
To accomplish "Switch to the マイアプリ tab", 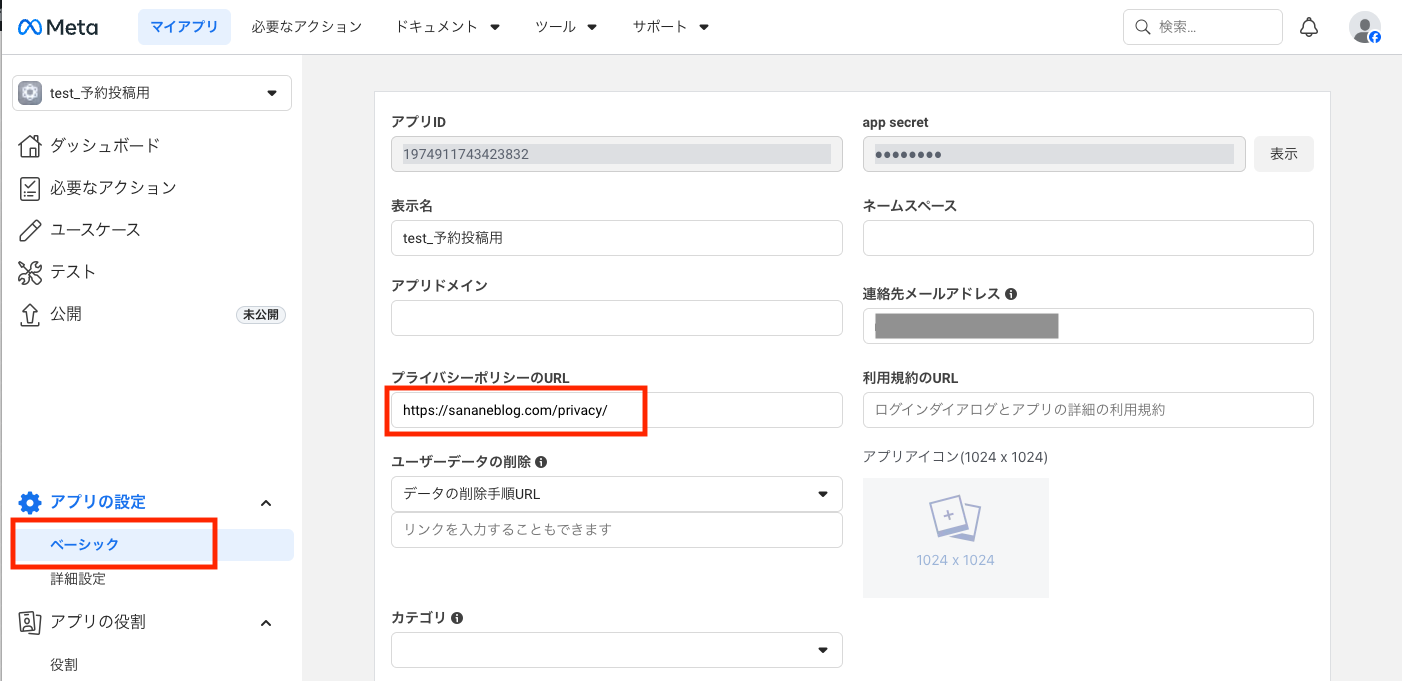I will point(184,27).
